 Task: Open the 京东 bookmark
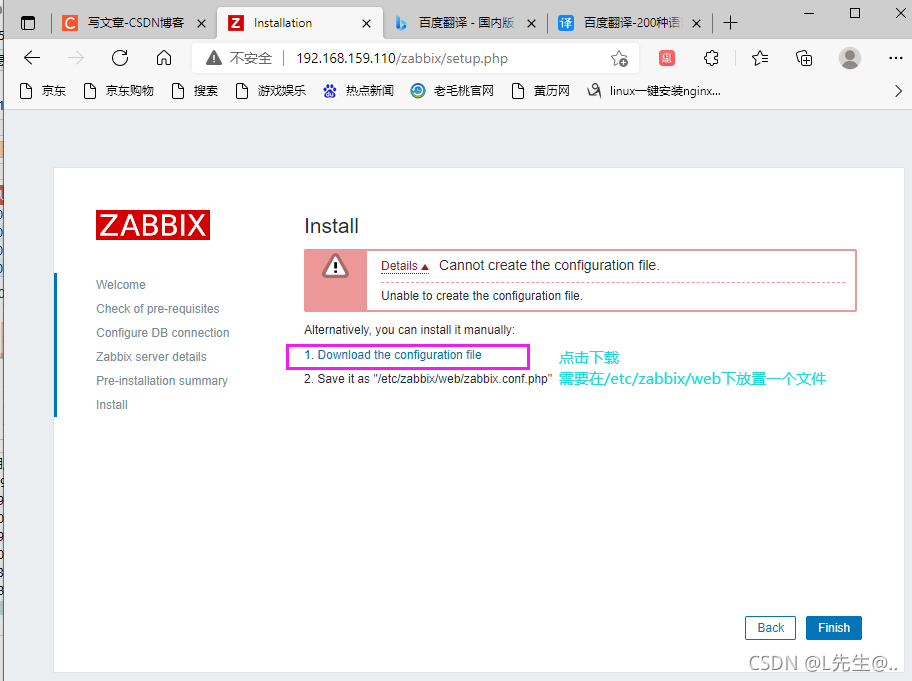point(42,91)
